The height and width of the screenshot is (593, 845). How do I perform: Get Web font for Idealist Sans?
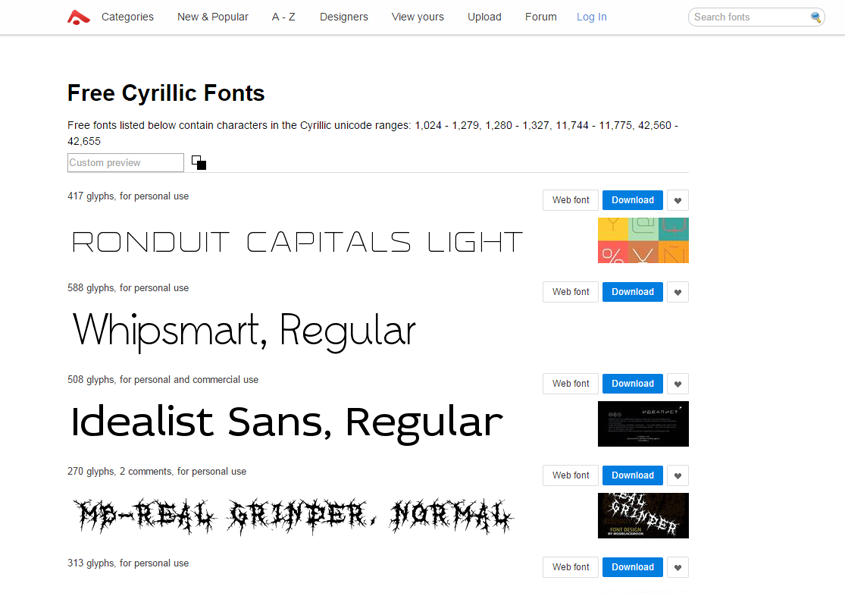(x=570, y=384)
